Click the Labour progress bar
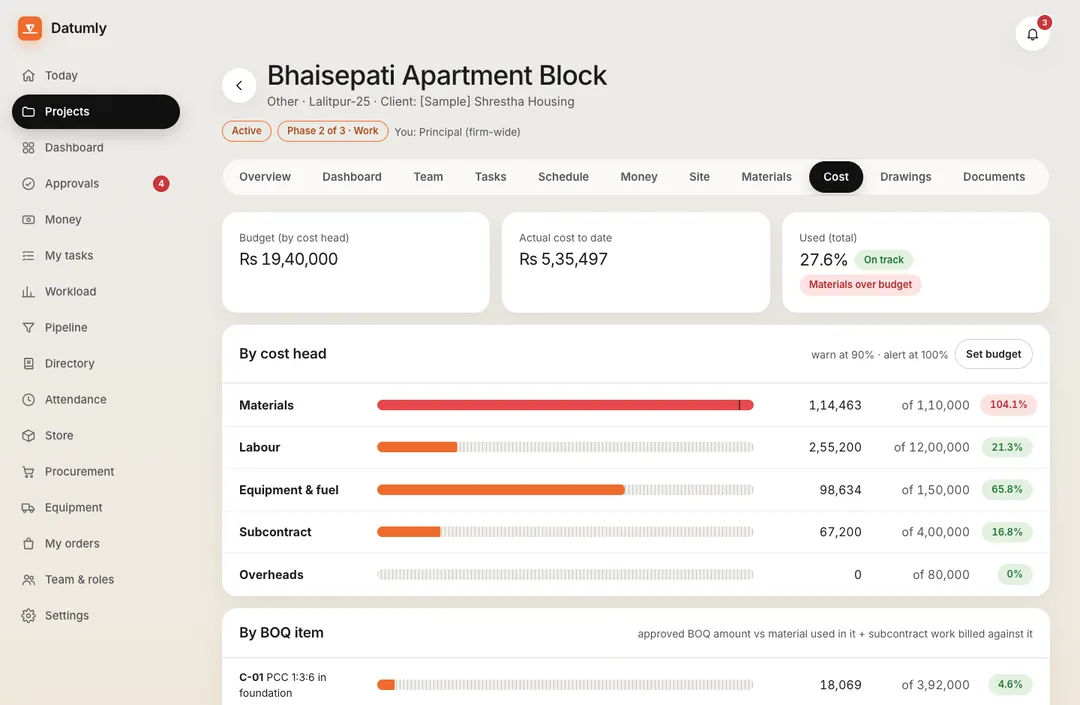The width and height of the screenshot is (1080, 705). [565, 447]
